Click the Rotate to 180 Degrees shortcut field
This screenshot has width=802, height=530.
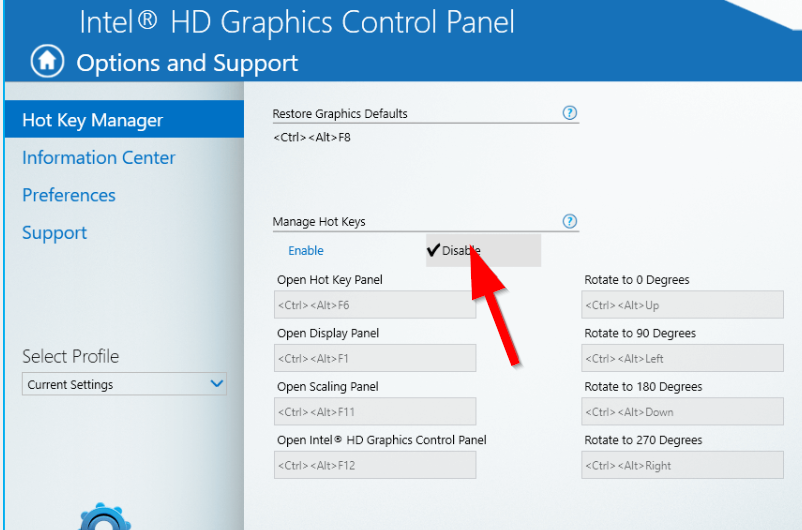tap(682, 411)
